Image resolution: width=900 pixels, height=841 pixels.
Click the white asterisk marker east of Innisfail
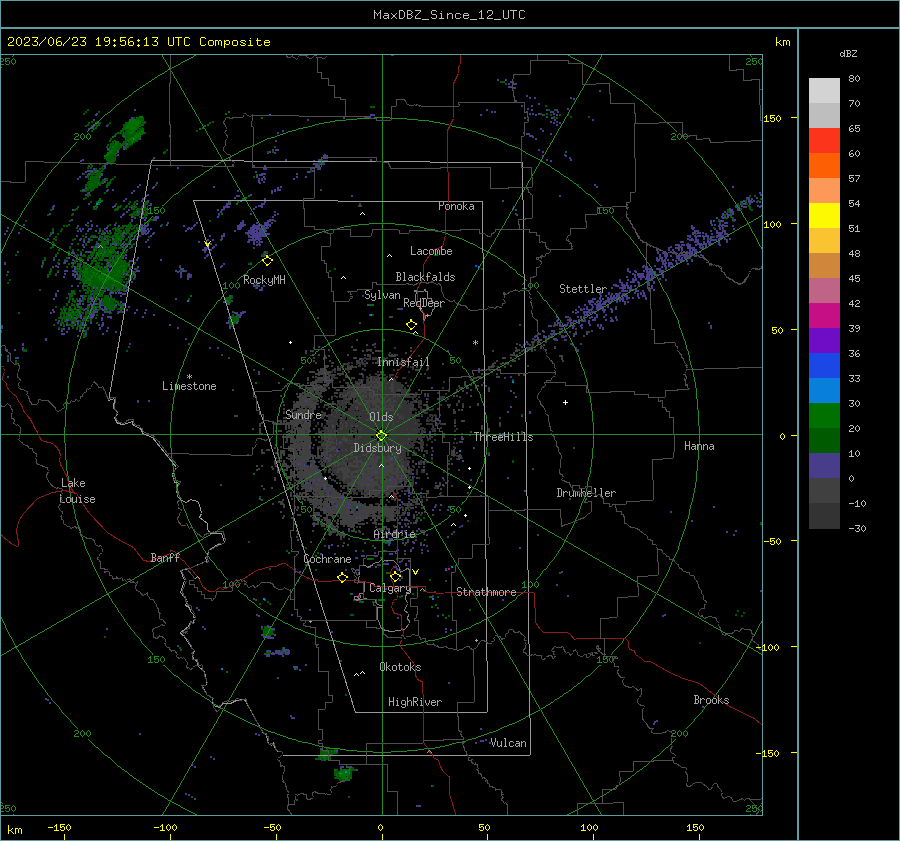click(475, 343)
